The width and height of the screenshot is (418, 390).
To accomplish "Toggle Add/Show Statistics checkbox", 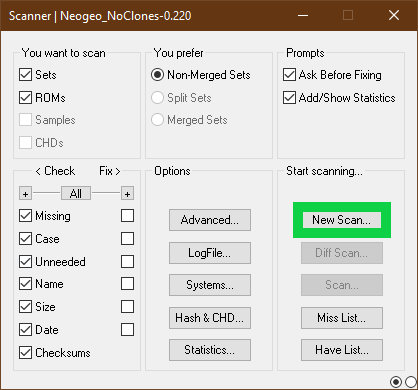I will pos(289,98).
